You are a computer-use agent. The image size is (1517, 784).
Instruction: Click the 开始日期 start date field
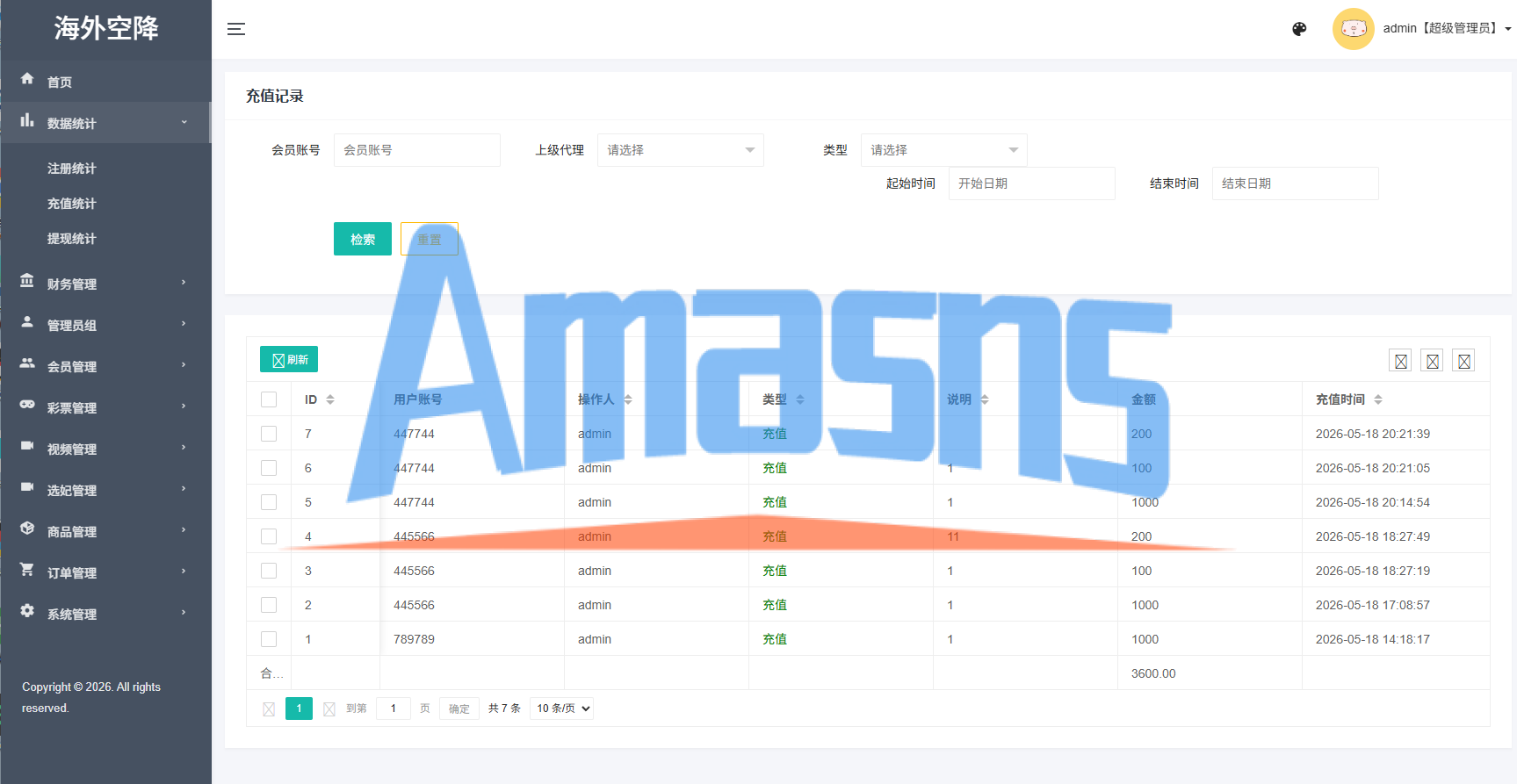pyautogui.click(x=1032, y=183)
